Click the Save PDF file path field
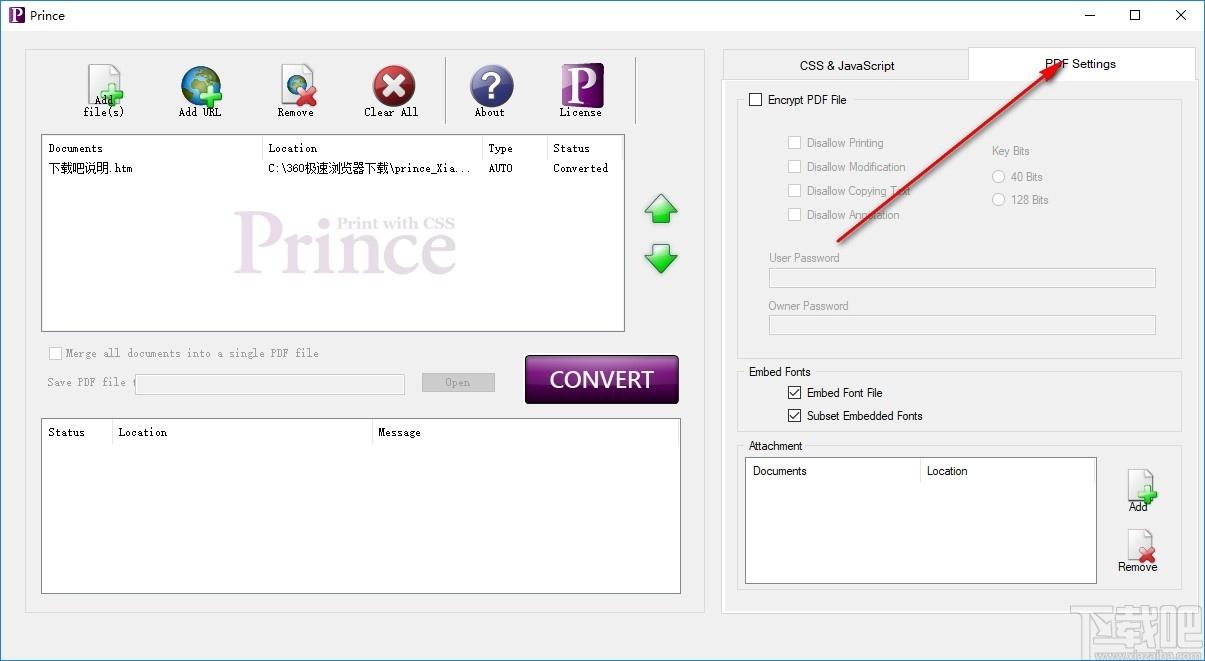Screen dimensions: 1205x661 [270, 384]
